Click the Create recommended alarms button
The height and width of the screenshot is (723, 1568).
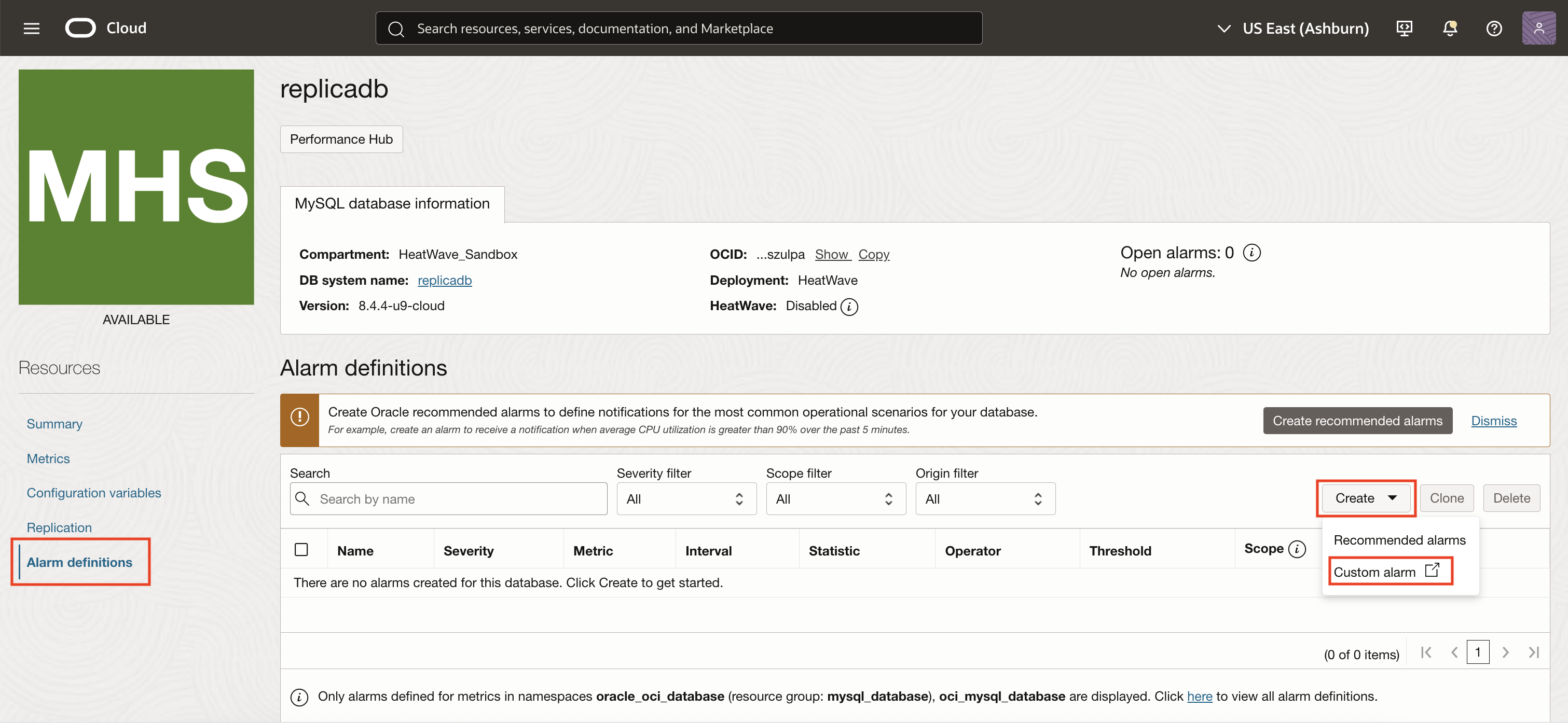tap(1357, 421)
